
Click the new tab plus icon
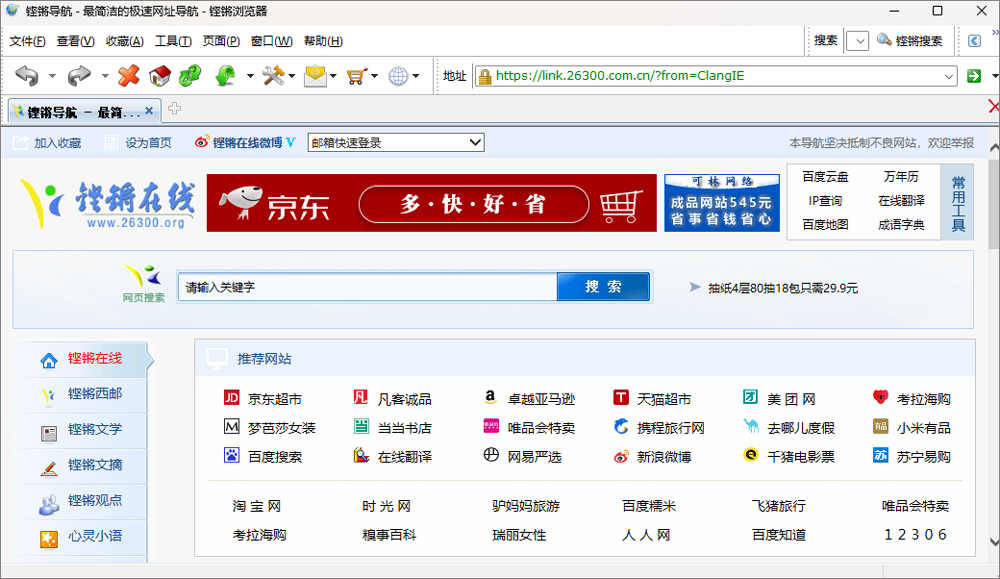[174, 108]
